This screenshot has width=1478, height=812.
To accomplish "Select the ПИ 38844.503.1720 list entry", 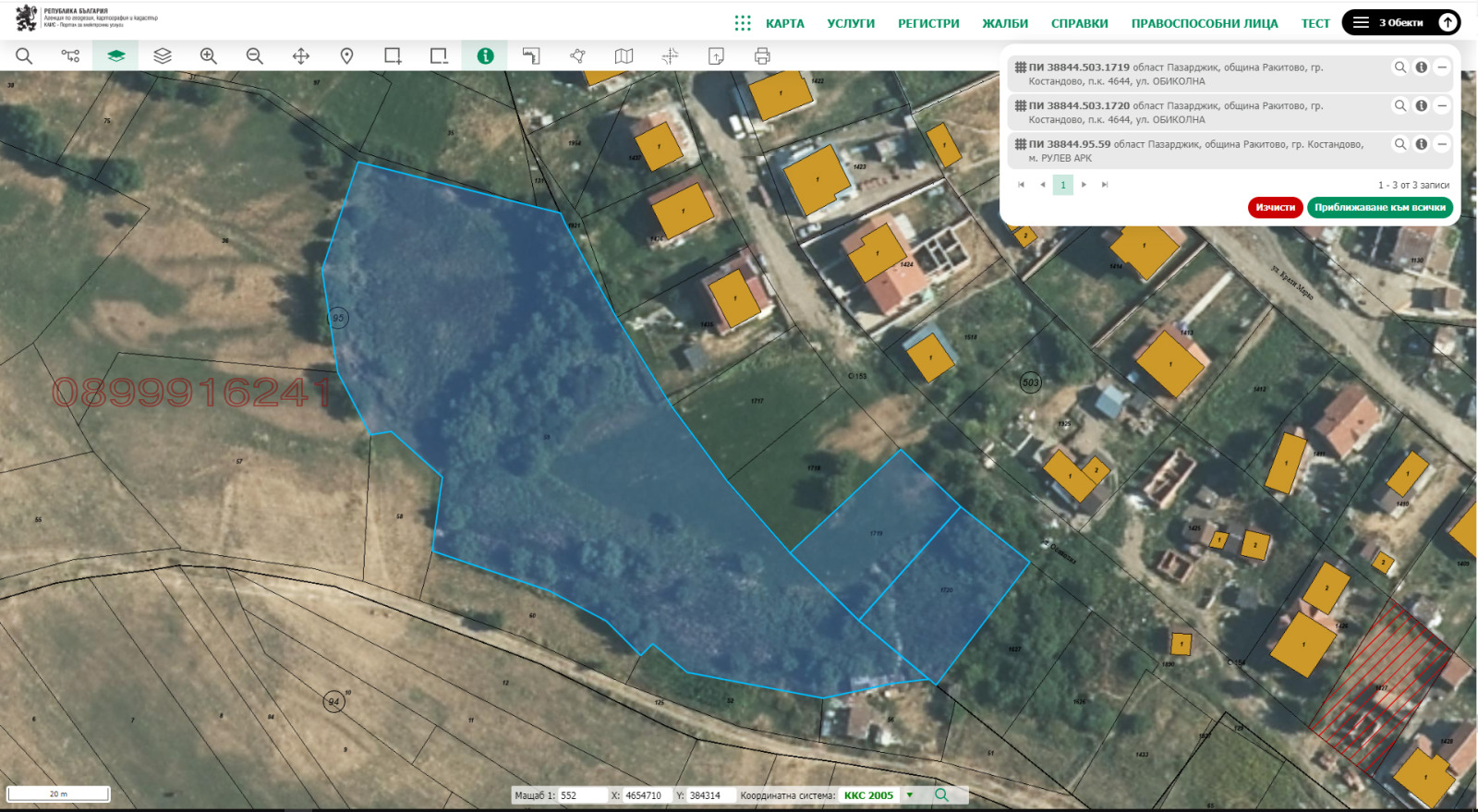I will pyautogui.click(x=1230, y=113).
